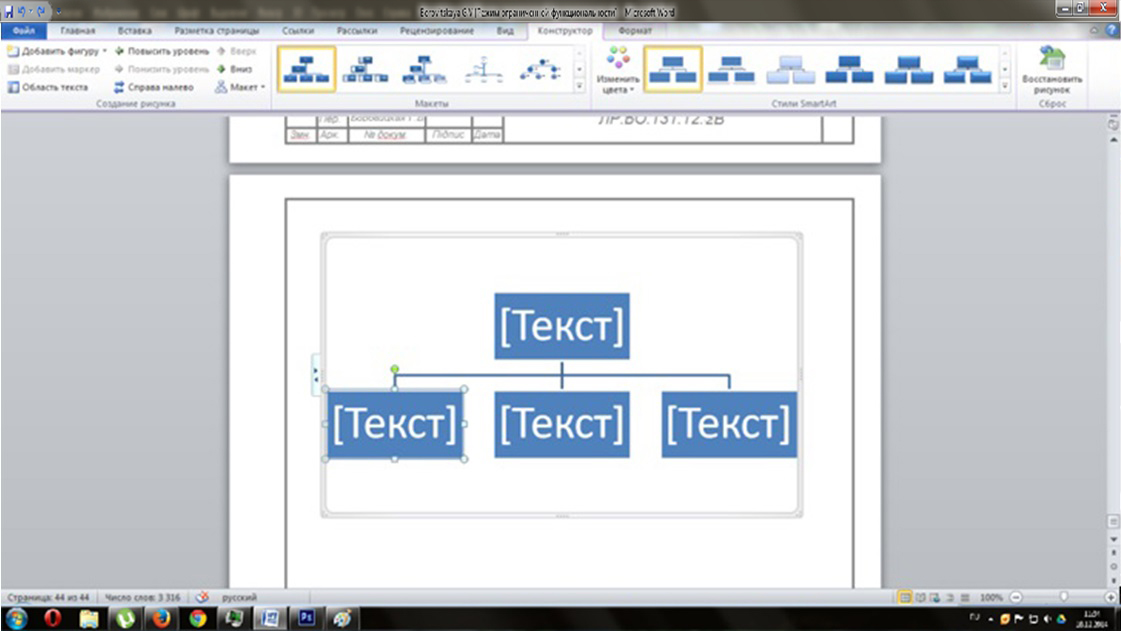This screenshot has width=1121, height=631.
Task: Open Макет dropdown in ribbon
Action: point(240,87)
